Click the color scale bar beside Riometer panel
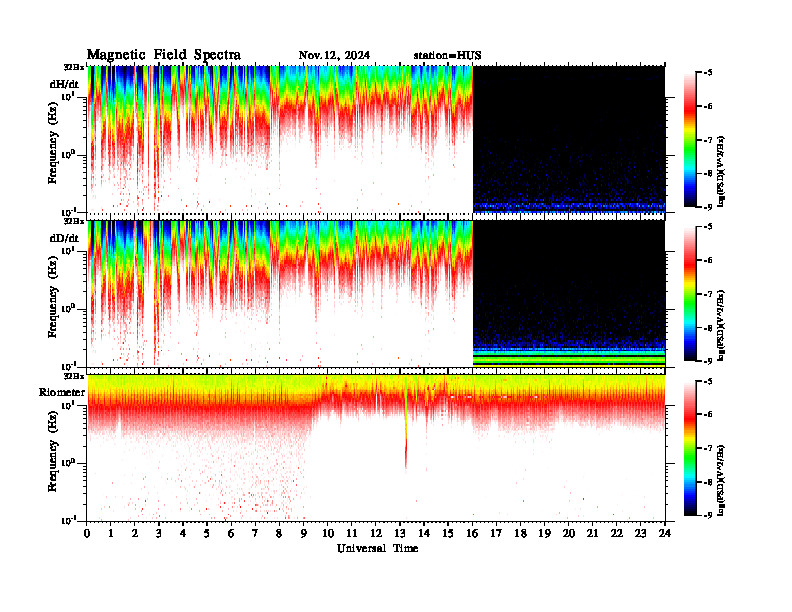Image resolution: width=792 pixels, height=612 pixels. [x=690, y=447]
